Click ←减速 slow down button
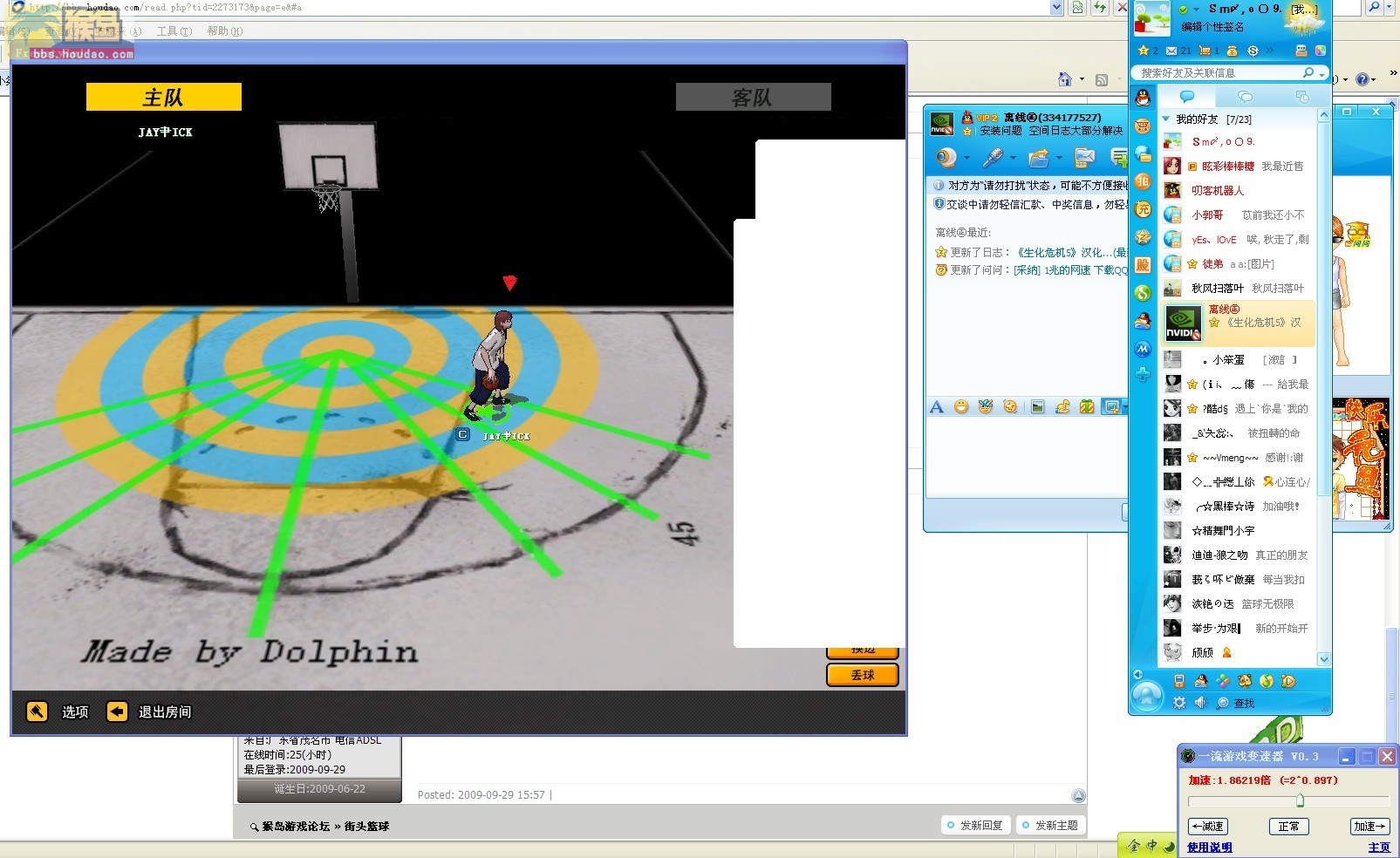 tap(1208, 826)
